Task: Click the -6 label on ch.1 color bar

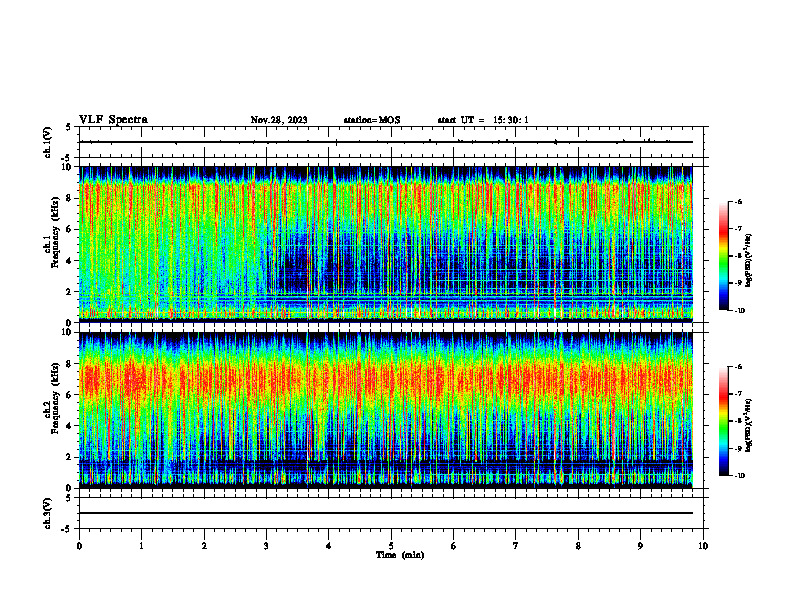Action: click(x=738, y=202)
